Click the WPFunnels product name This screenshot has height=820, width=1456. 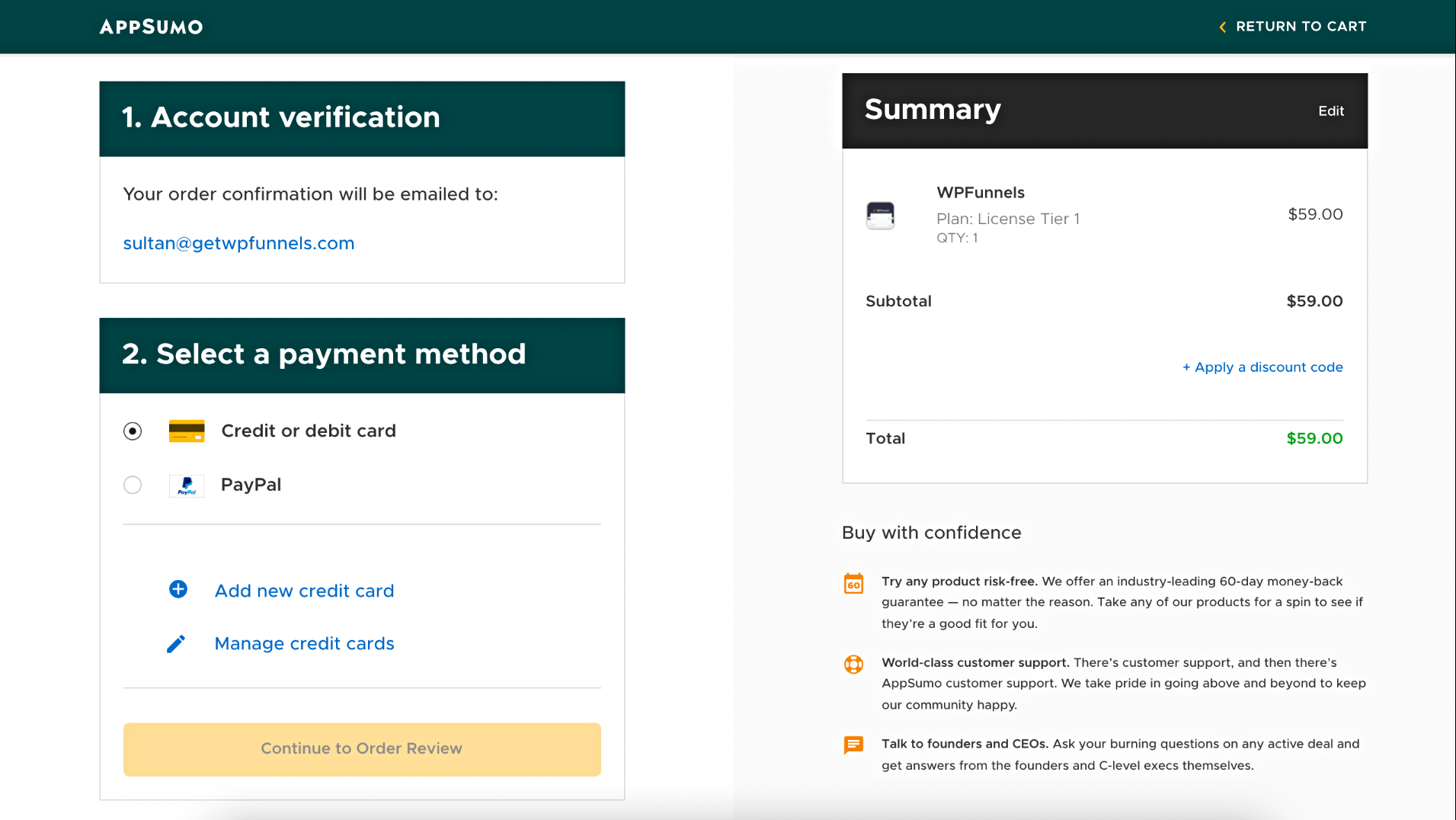click(981, 193)
